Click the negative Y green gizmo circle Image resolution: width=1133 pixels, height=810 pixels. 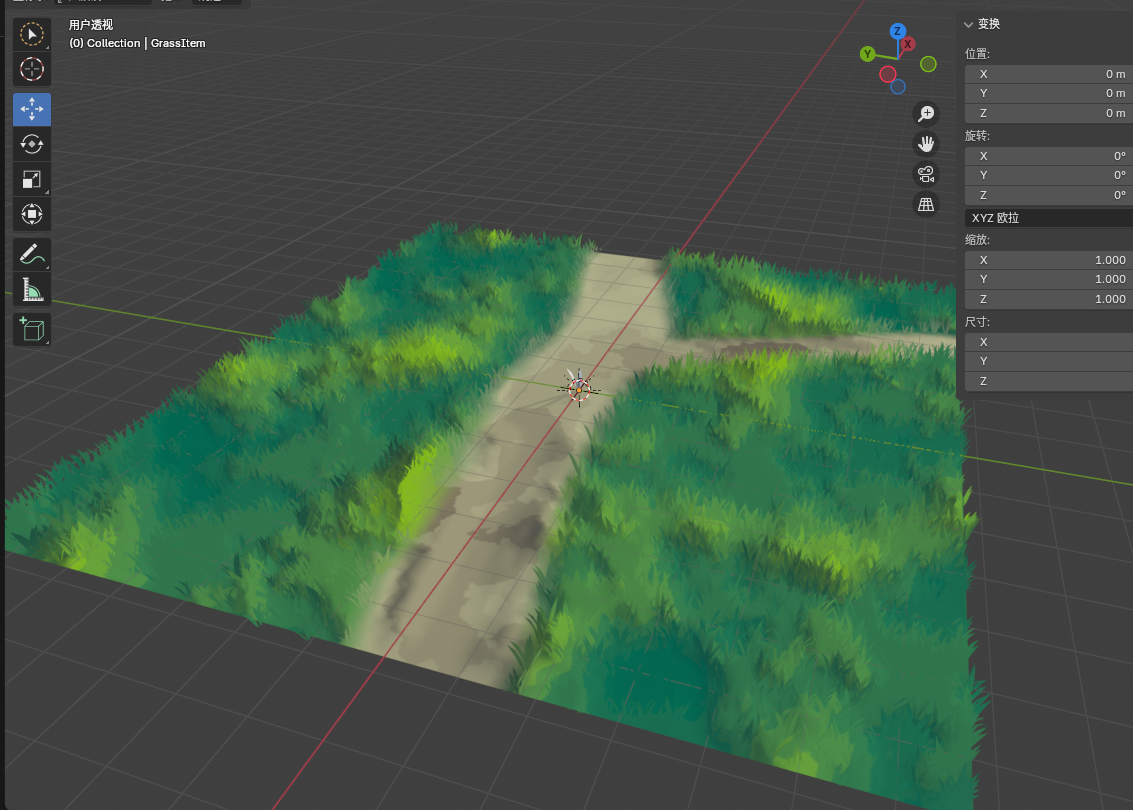point(929,64)
